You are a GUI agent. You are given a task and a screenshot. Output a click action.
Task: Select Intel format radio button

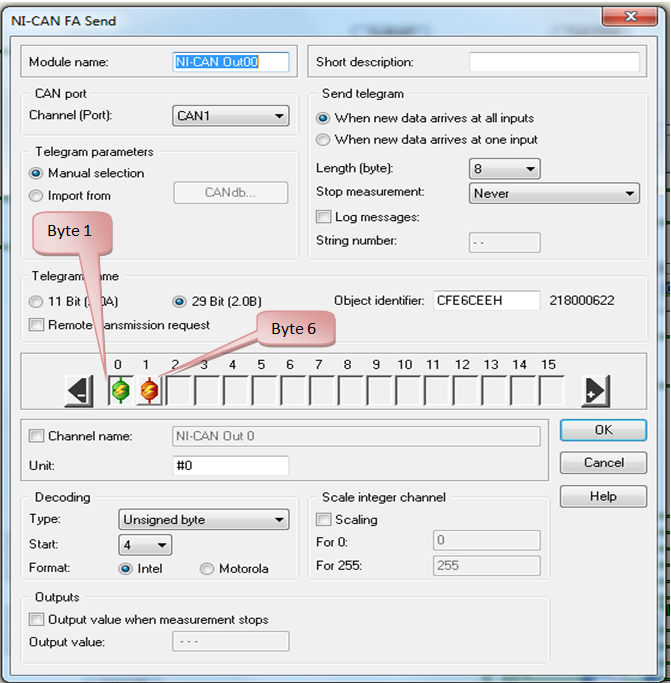pyautogui.click(x=125, y=568)
